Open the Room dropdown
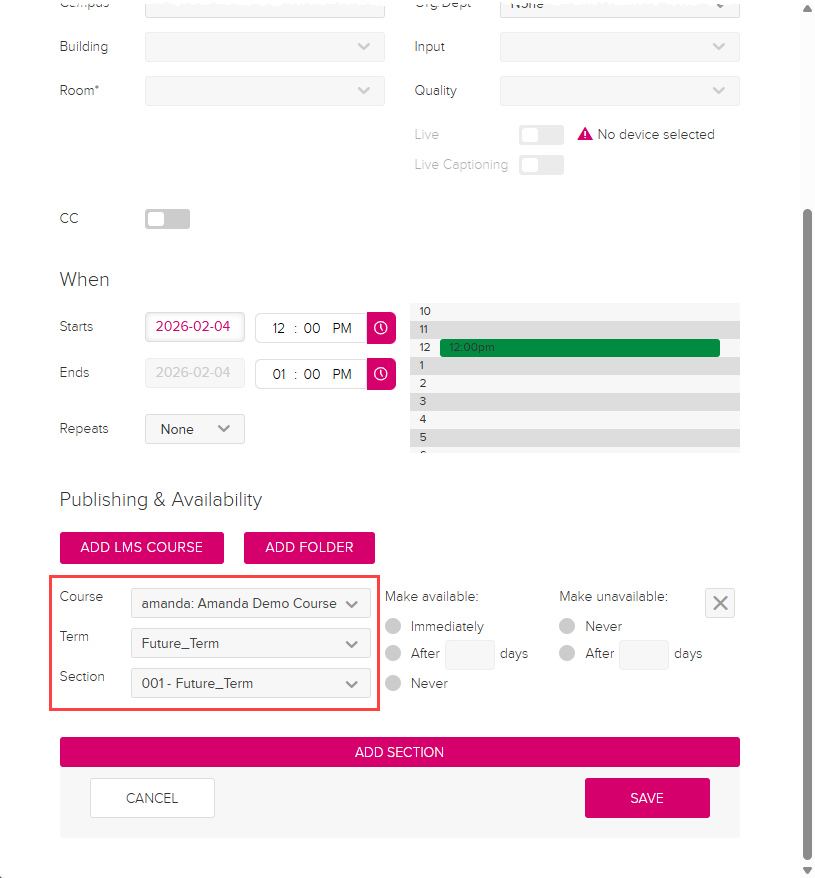This screenshot has width=815, height=878. (264, 90)
